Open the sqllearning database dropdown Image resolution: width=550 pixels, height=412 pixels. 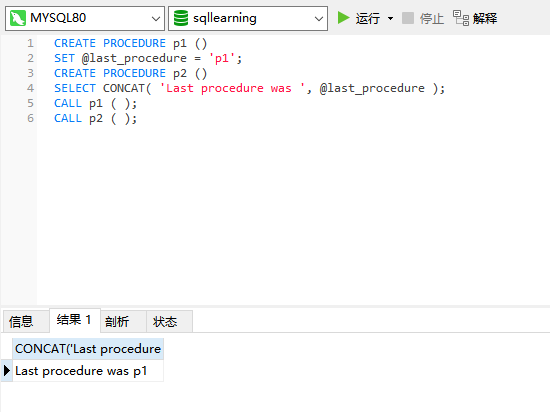point(318,18)
